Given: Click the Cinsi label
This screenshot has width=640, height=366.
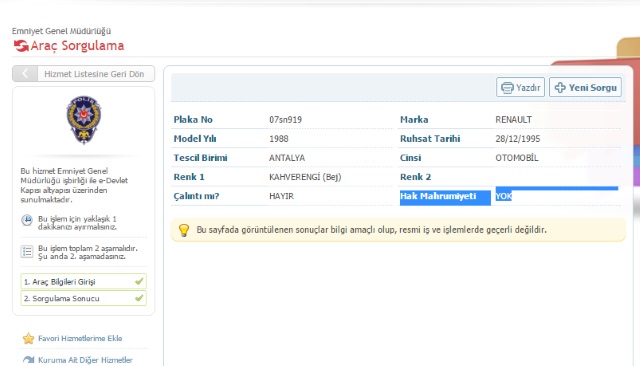Looking at the screenshot, I should [x=410, y=158].
